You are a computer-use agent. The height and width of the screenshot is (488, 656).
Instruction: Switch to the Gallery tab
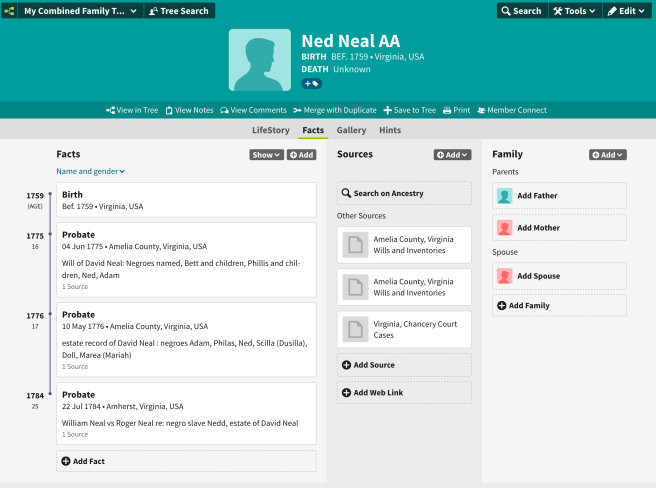(x=351, y=130)
